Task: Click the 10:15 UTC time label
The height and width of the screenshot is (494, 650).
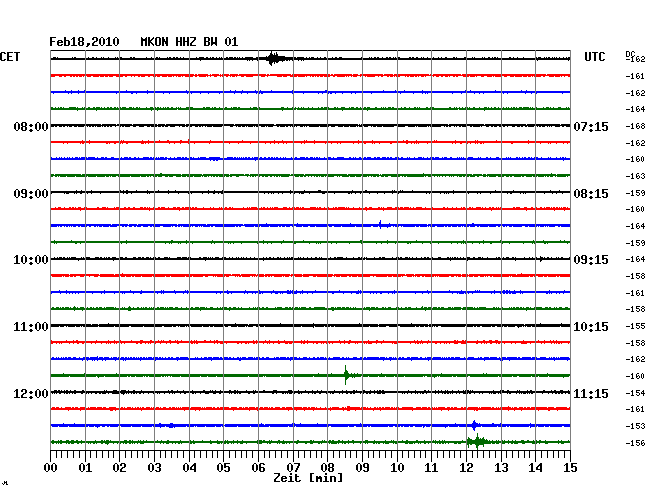Action: (x=591, y=327)
